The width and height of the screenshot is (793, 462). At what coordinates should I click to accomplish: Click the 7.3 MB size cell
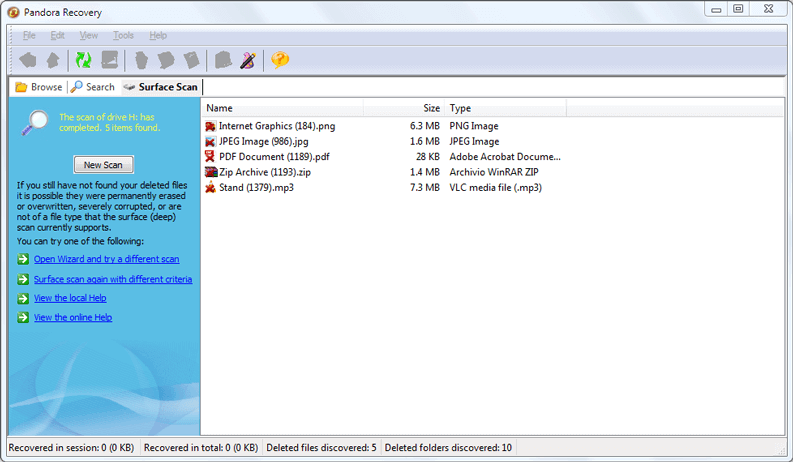click(x=424, y=188)
